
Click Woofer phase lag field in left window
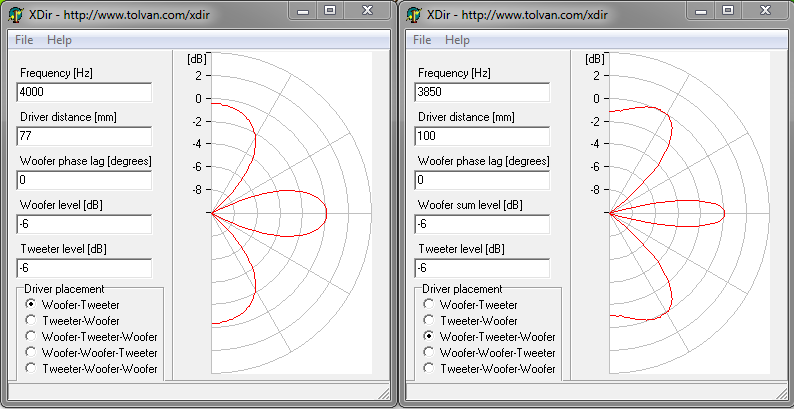[84, 180]
